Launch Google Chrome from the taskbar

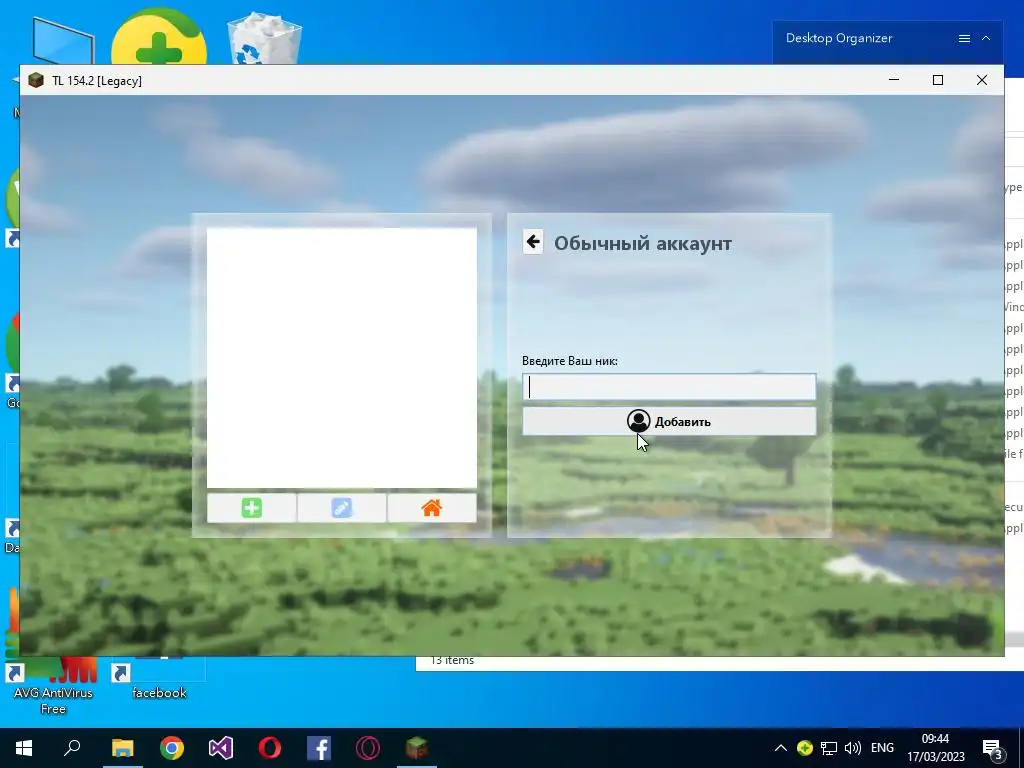pyautogui.click(x=172, y=748)
